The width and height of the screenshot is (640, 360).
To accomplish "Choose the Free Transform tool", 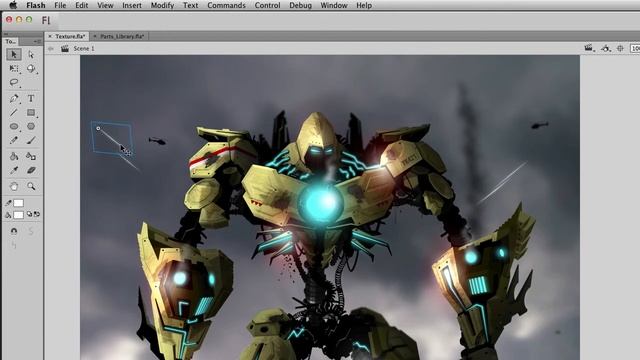I will pyautogui.click(x=14, y=69).
